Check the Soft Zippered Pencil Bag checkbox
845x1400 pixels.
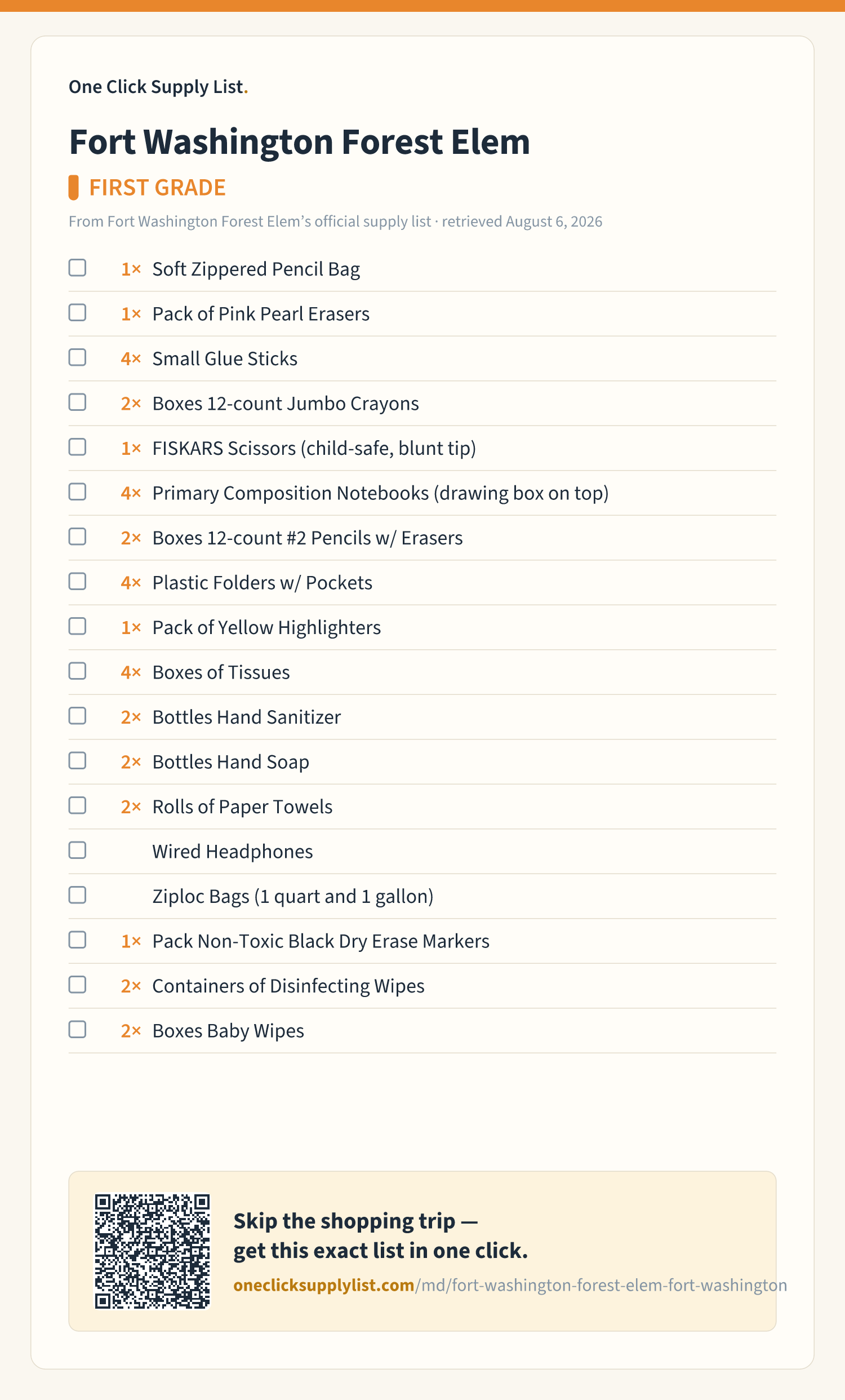click(x=77, y=268)
